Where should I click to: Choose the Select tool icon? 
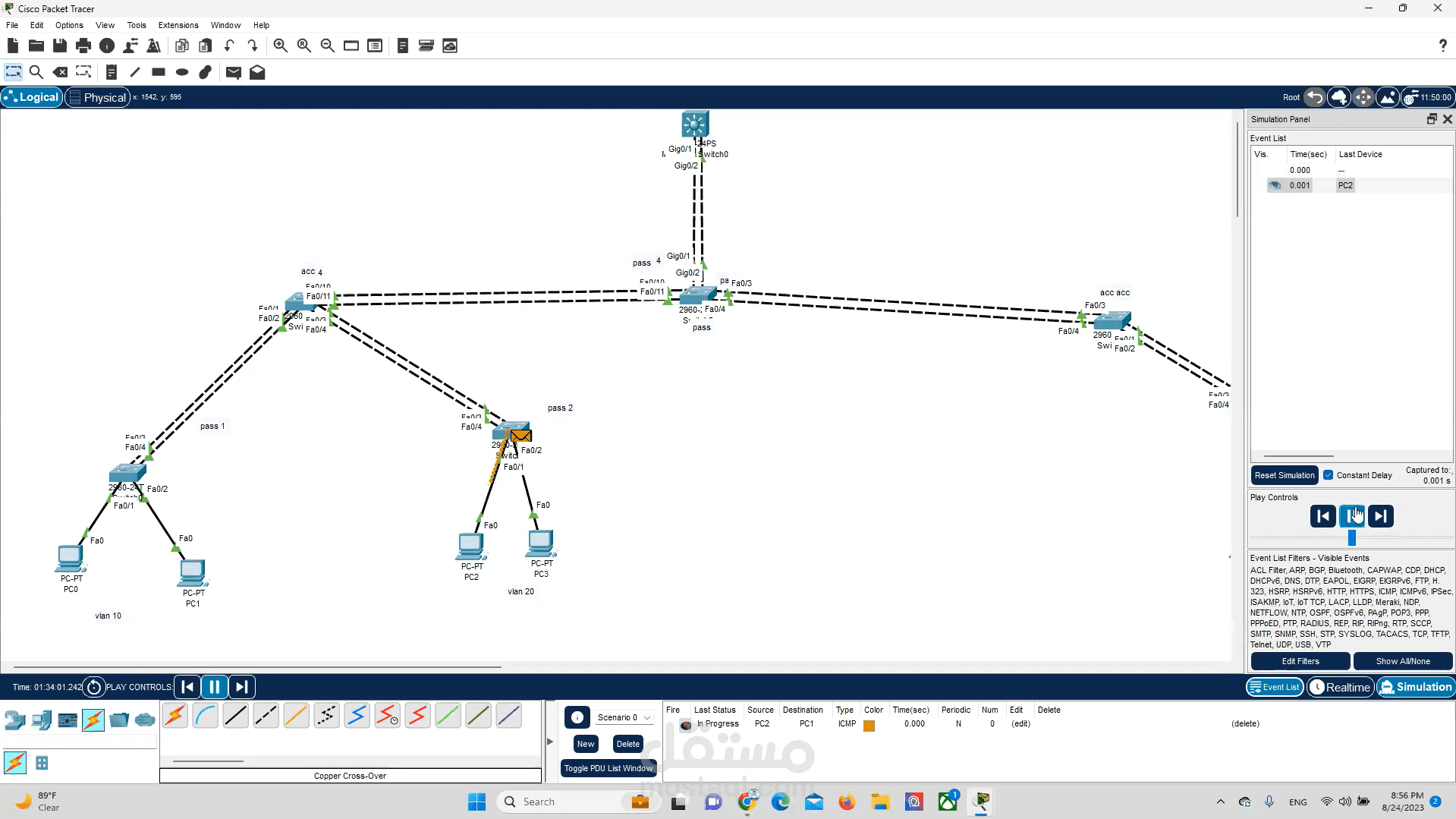coord(13,72)
